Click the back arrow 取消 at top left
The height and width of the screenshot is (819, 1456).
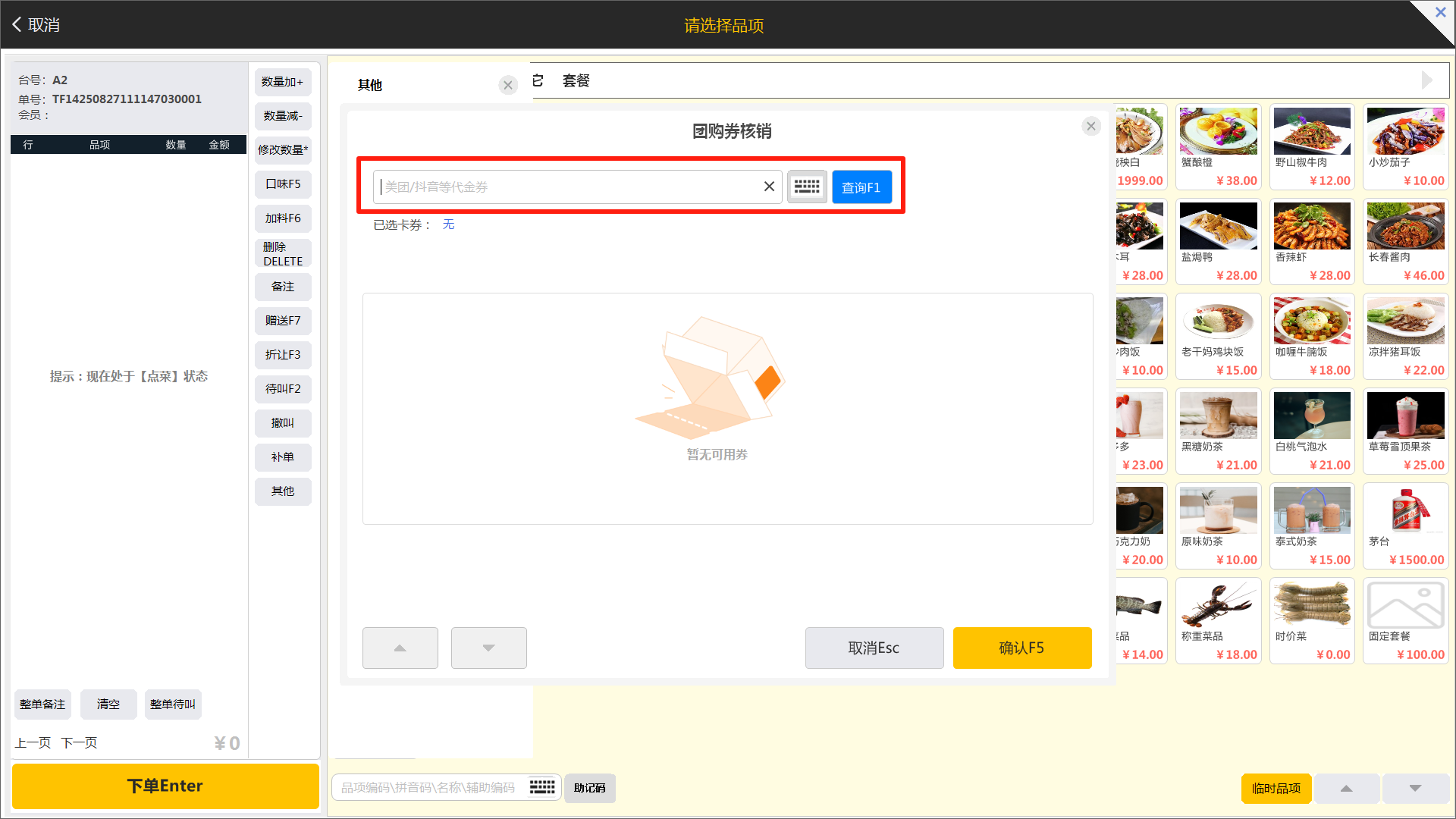coord(36,24)
